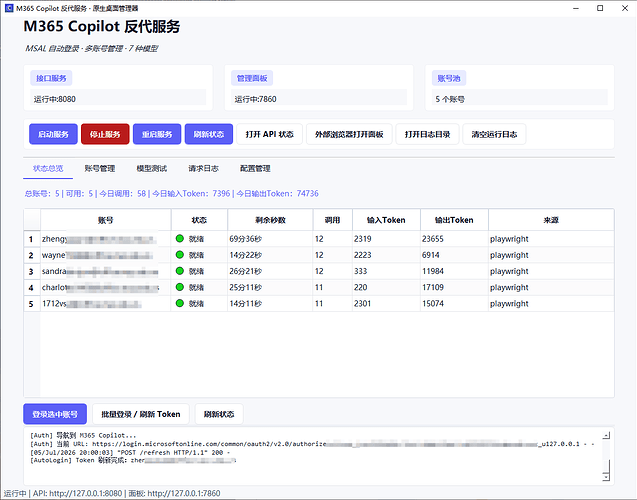Select row header number 4
This screenshot has width=637, height=500.
click(x=32, y=287)
